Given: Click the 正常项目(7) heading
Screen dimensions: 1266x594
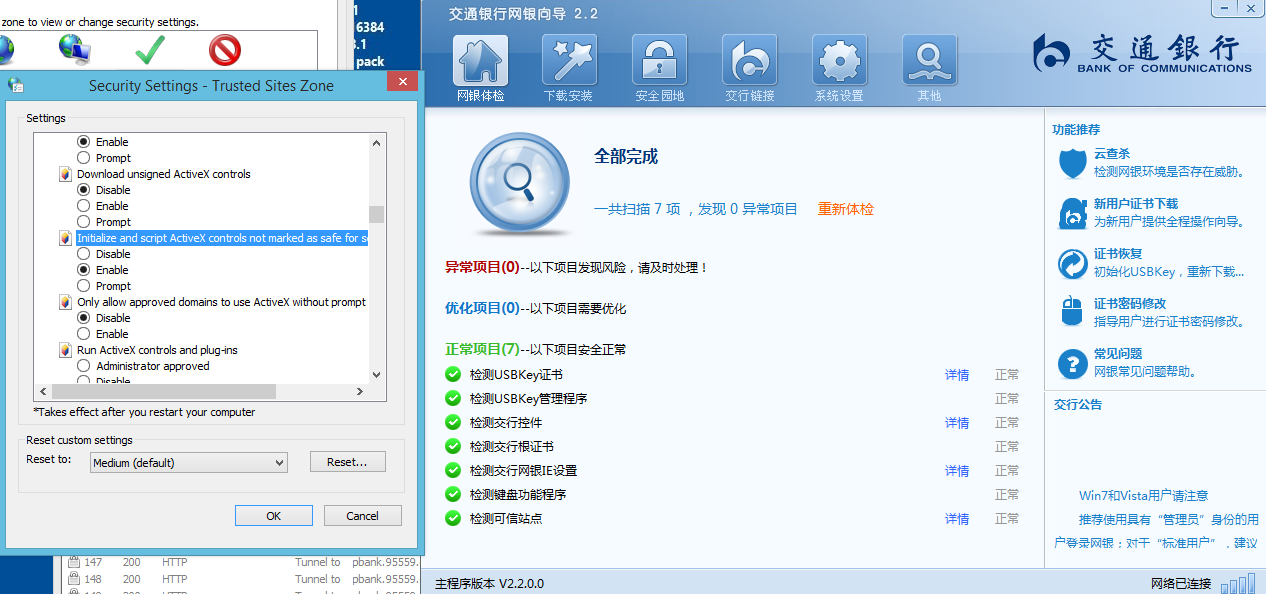Looking at the screenshot, I should click(482, 350).
